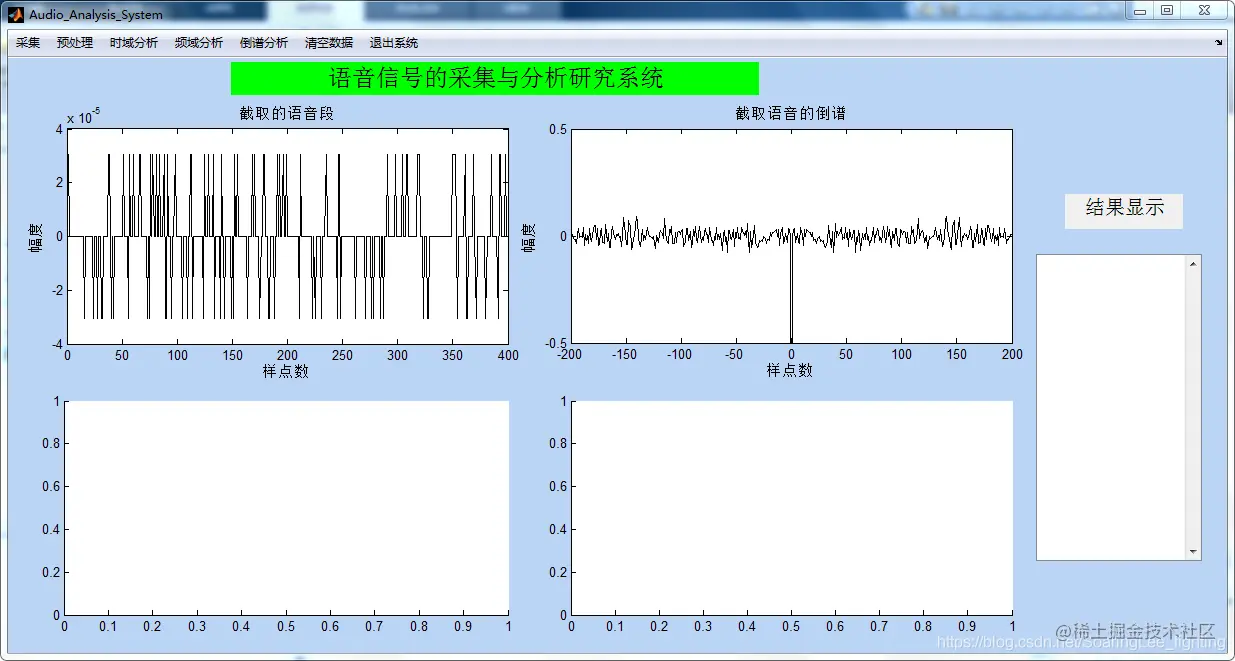This screenshot has height=661, width=1235.
Task: Open the 倒谱分析 menu
Action: pos(264,43)
